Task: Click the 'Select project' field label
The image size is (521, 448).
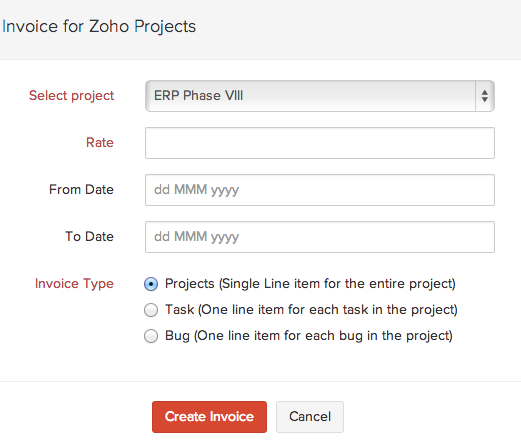Action: pyautogui.click(x=71, y=96)
